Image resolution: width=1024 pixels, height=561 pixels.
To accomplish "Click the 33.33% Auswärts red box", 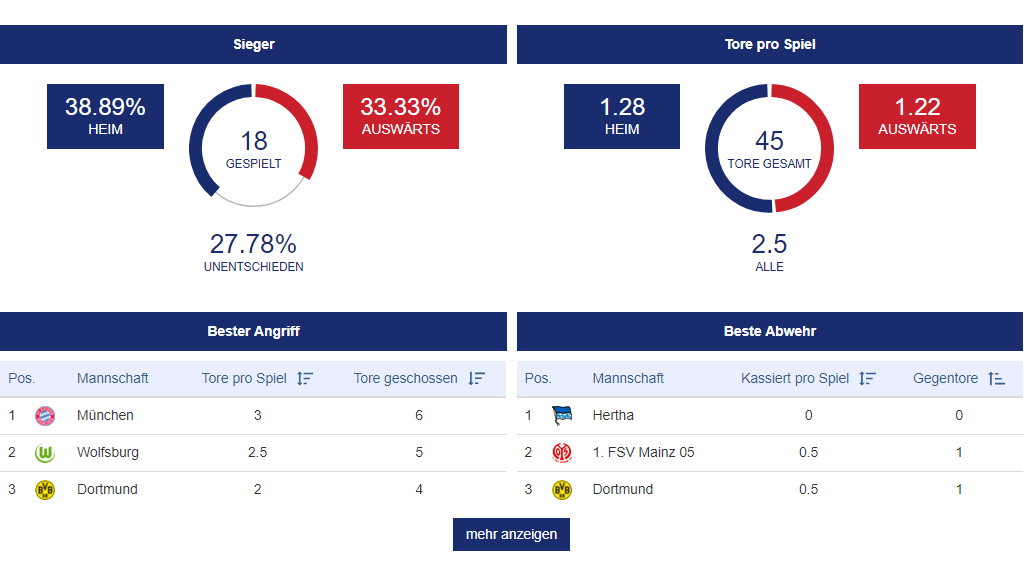I will tap(400, 116).
